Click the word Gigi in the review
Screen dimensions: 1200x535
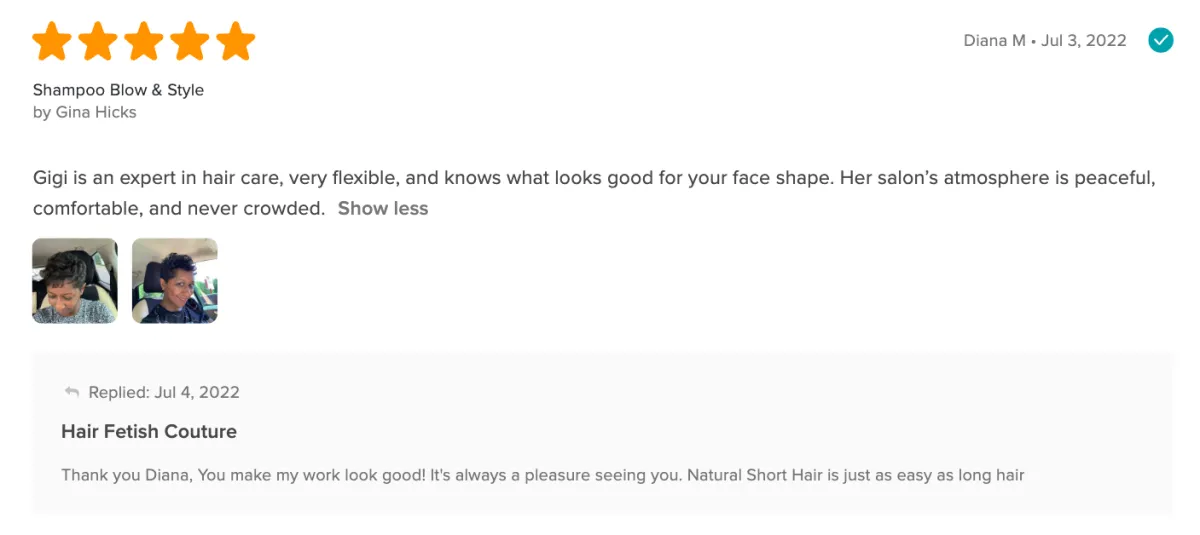(50, 179)
